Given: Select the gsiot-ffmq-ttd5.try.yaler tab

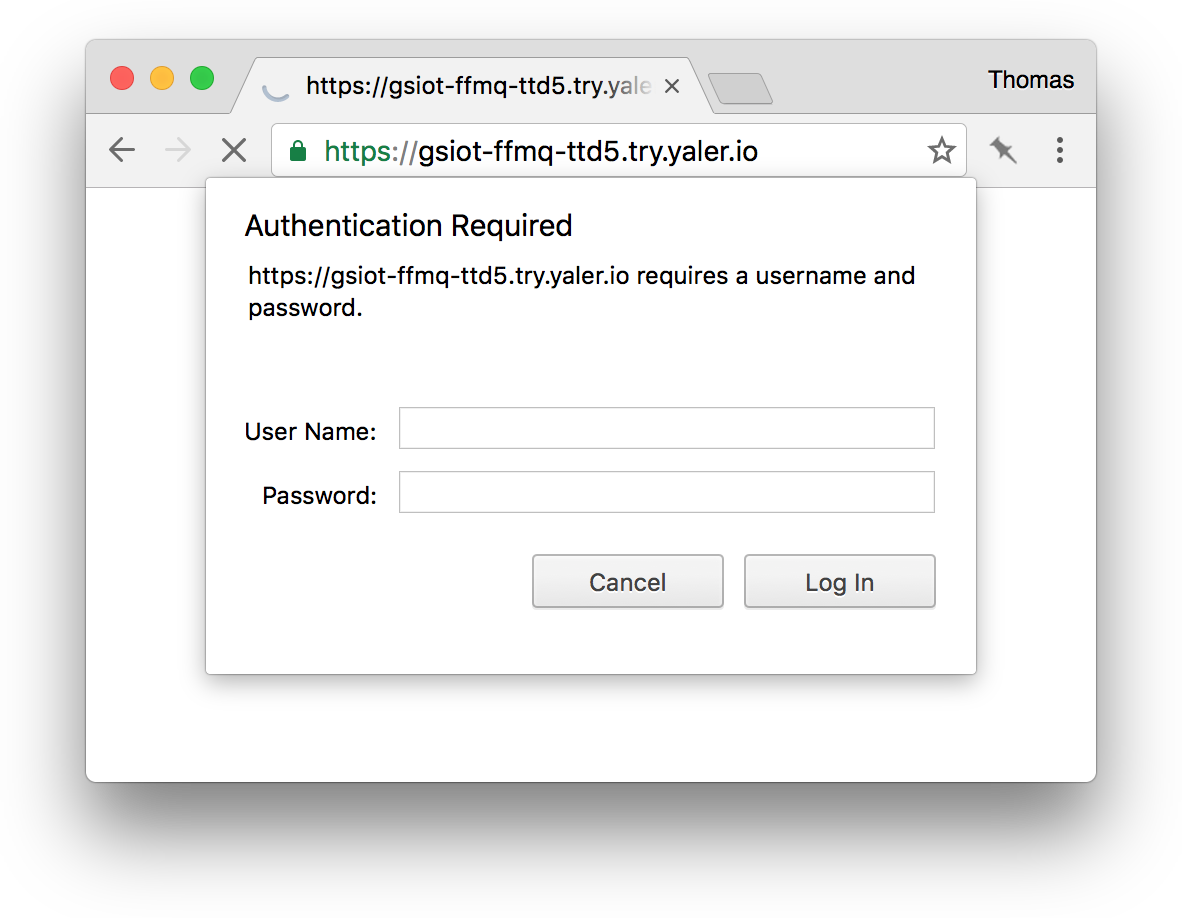Looking at the screenshot, I should (470, 86).
